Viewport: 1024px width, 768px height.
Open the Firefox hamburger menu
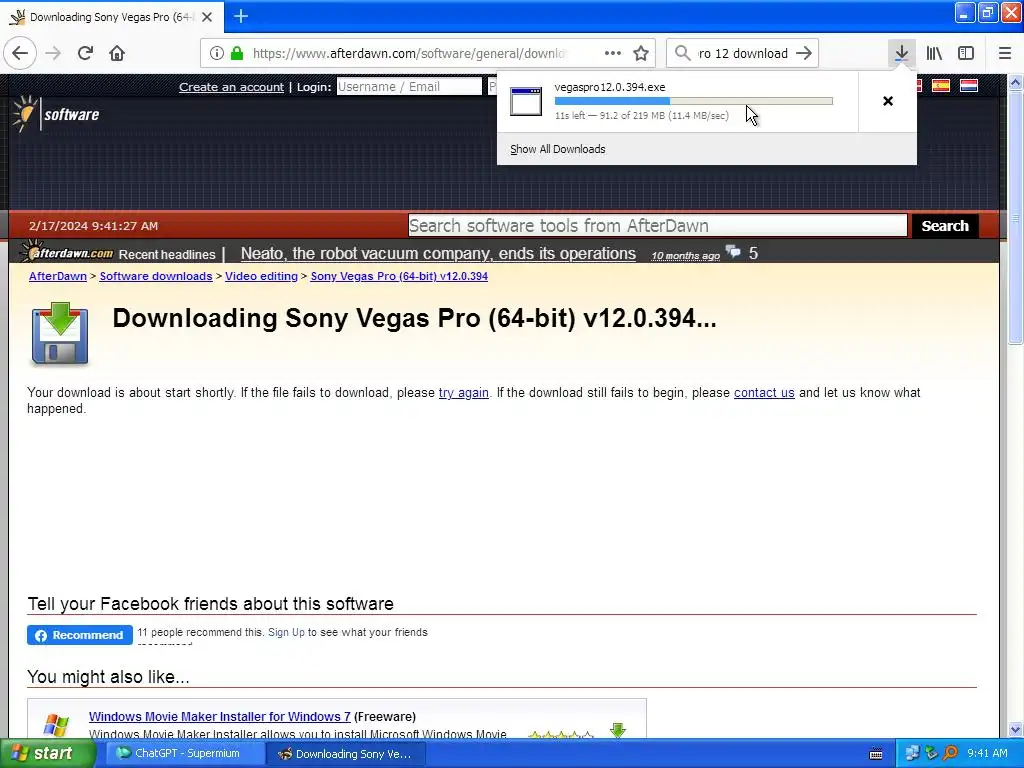[x=1005, y=54]
